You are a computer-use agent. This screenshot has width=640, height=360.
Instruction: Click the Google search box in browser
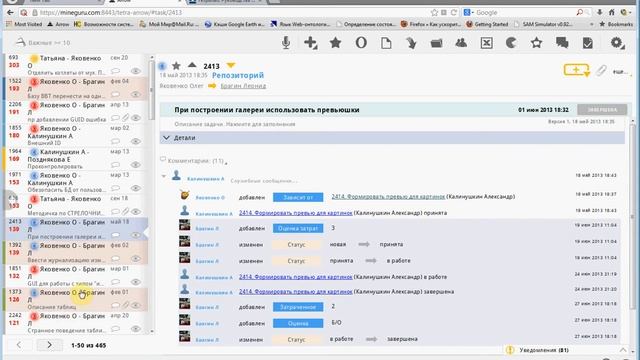[x=524, y=13]
